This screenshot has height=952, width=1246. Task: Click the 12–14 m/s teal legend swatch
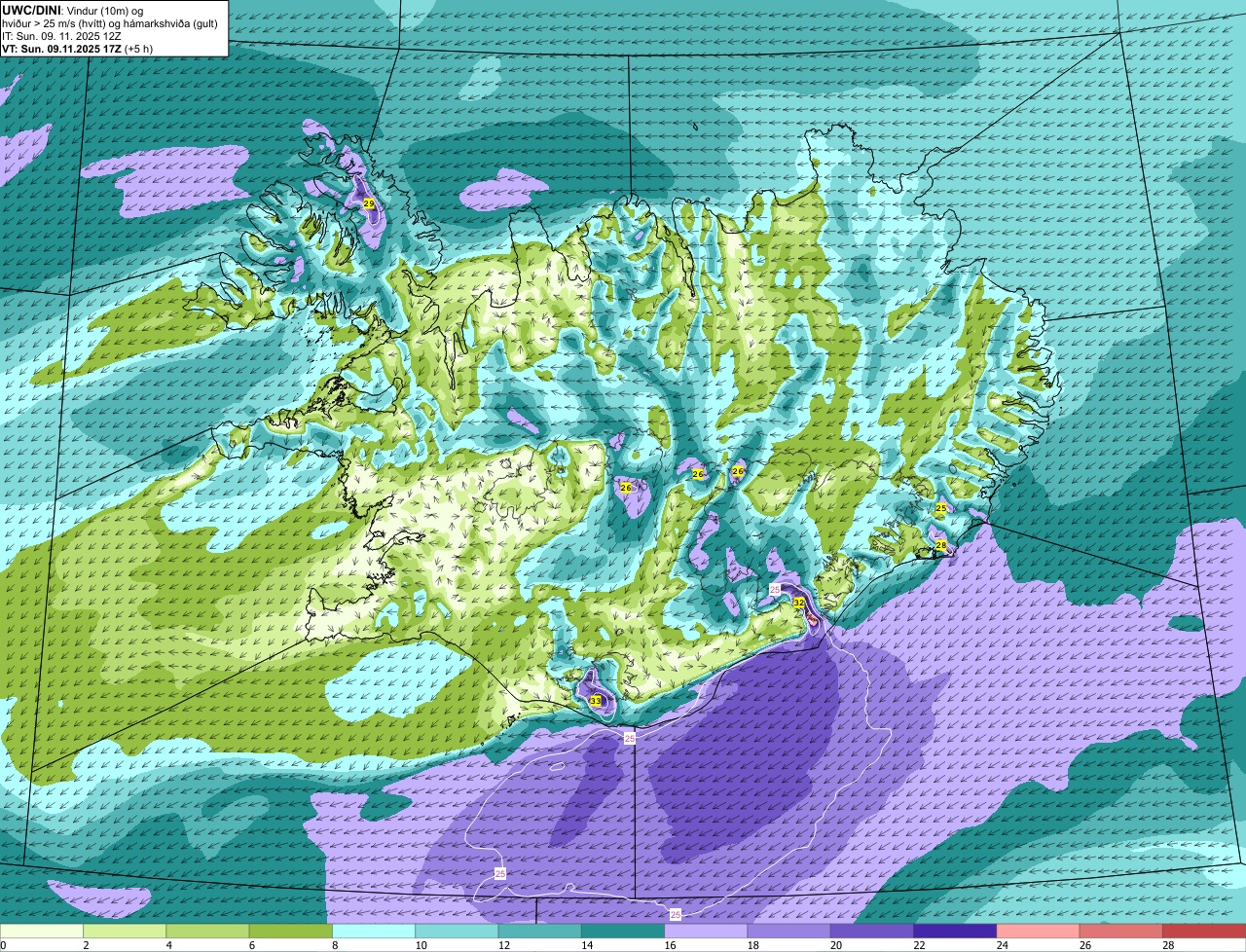[540, 932]
